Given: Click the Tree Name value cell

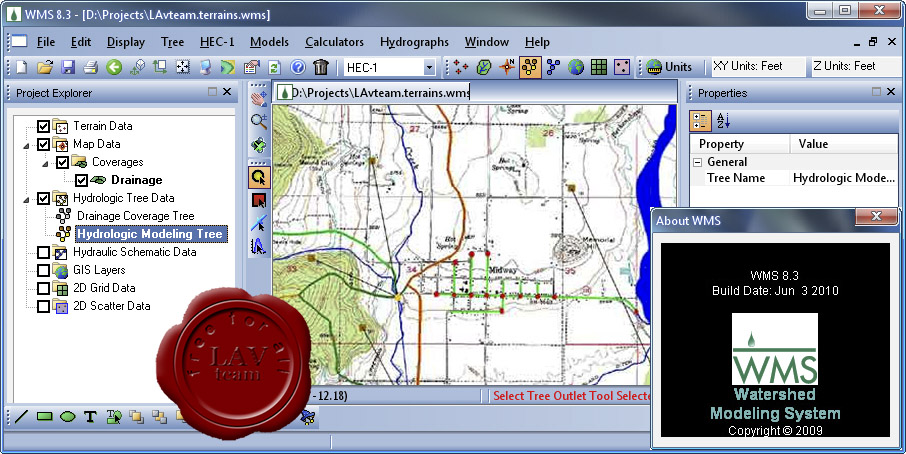Looking at the screenshot, I should (x=844, y=178).
